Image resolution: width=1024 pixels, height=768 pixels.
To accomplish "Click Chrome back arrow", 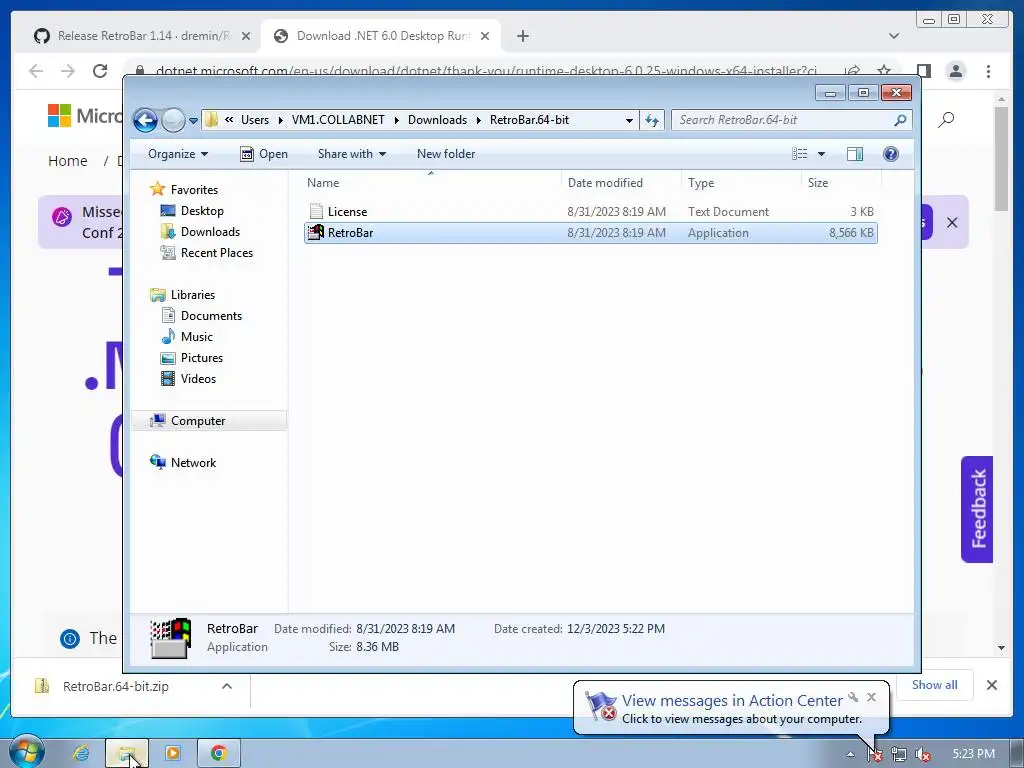I will coord(36,71).
